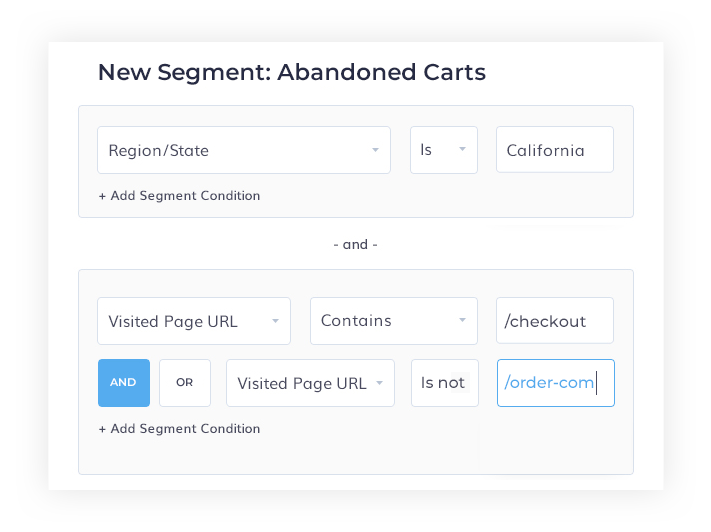711x532 pixels.
Task: Click the caret arrow in the Contains dropdown
Action: click(x=462, y=321)
